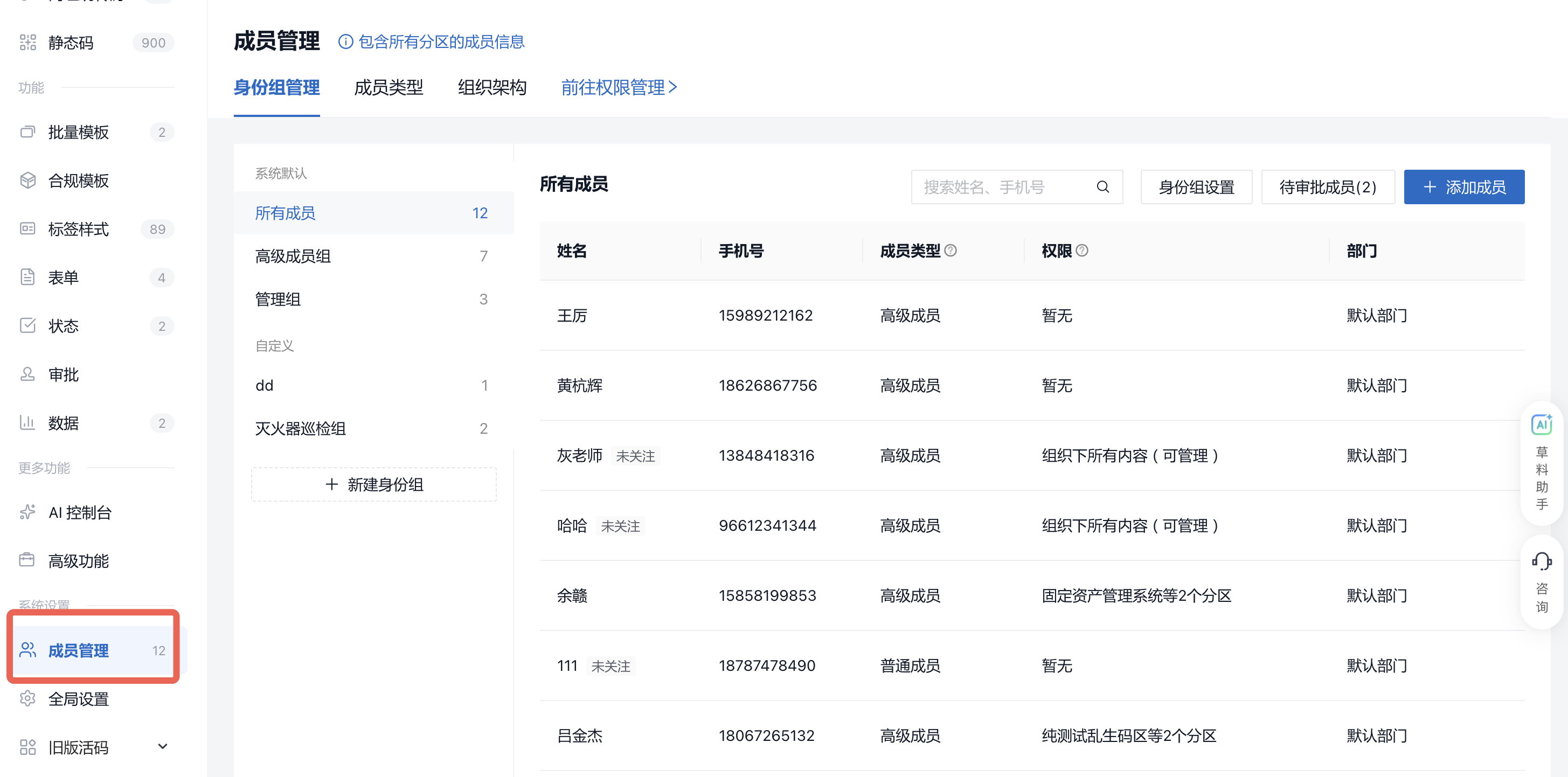The height and width of the screenshot is (777, 1568).
Task: Click the 数据 bar chart icon
Action: (27, 422)
